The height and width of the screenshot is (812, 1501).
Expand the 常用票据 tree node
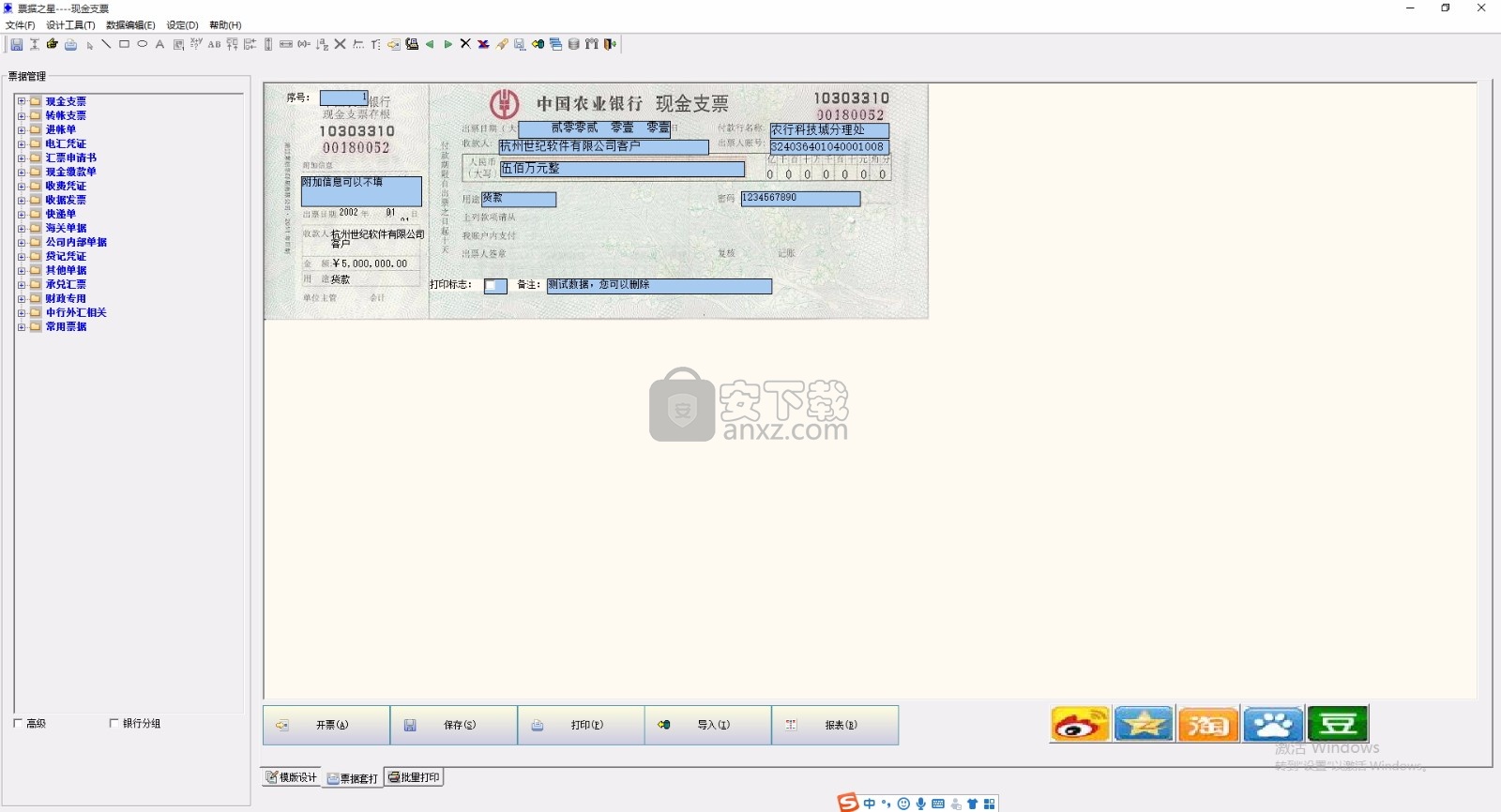(x=22, y=326)
